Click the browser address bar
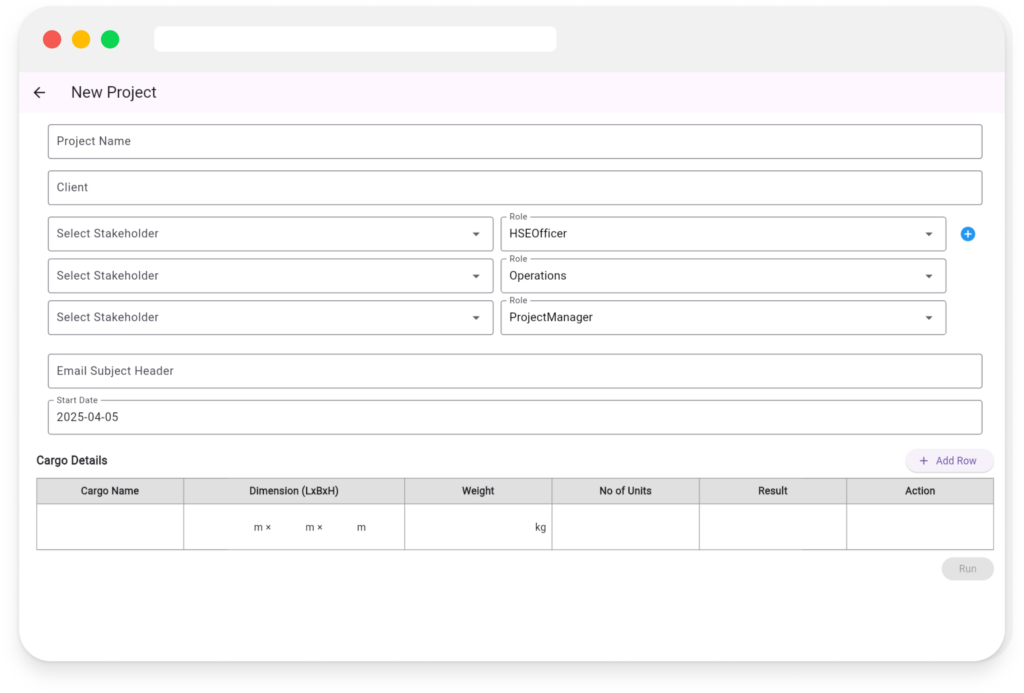The image size is (1024, 693). coord(355,39)
